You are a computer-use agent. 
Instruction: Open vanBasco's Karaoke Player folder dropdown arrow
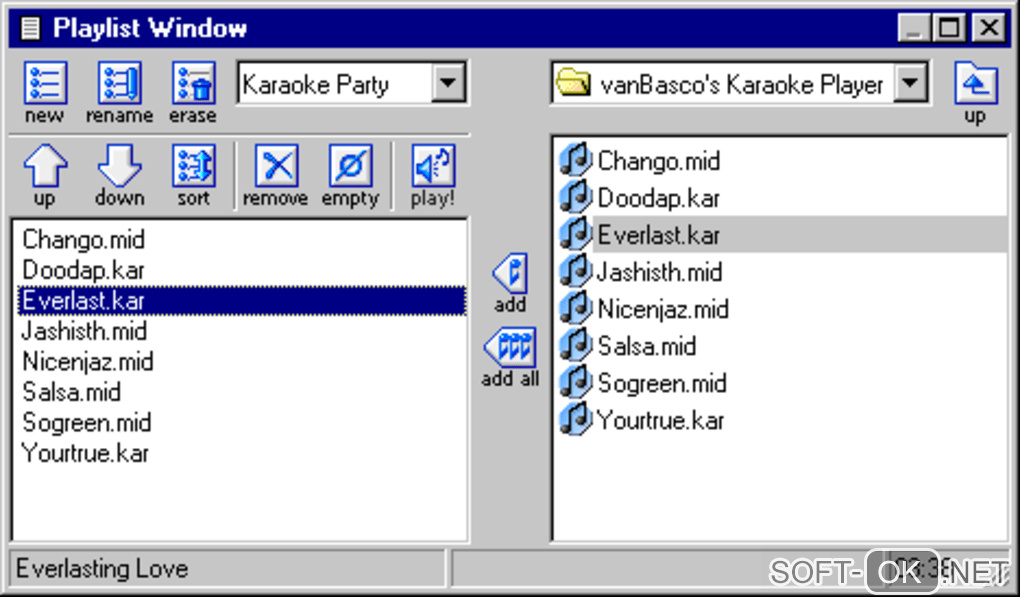pos(910,83)
